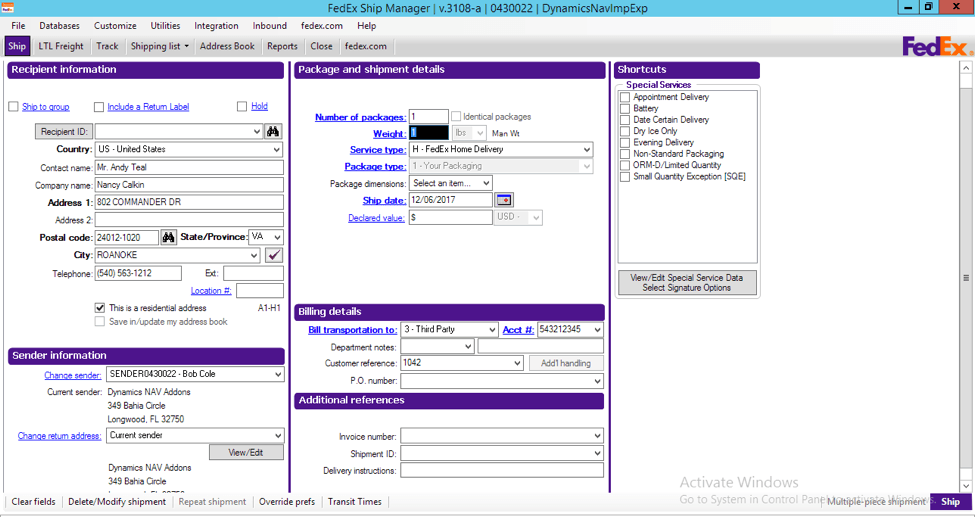Click the purple Ship button at bottom
The image size is (975, 517).
pos(950,501)
